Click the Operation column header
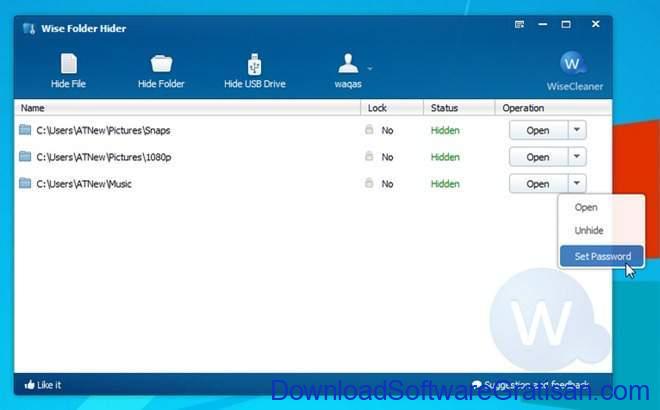The height and width of the screenshot is (410, 660). pos(554,108)
